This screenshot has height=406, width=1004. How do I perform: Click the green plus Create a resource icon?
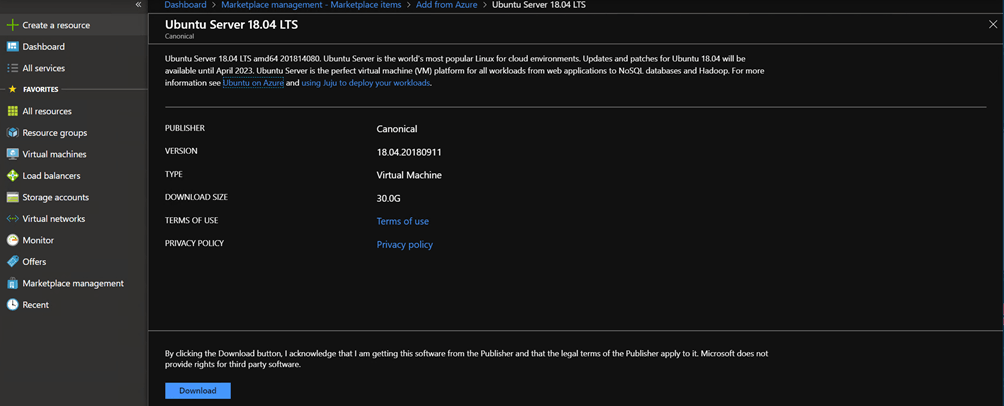12,25
